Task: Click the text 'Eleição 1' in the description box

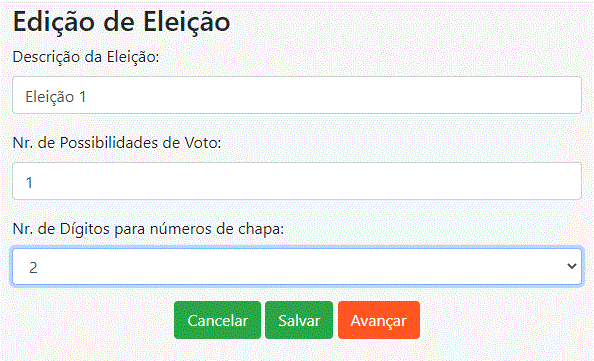Action: pyautogui.click(x=56, y=97)
